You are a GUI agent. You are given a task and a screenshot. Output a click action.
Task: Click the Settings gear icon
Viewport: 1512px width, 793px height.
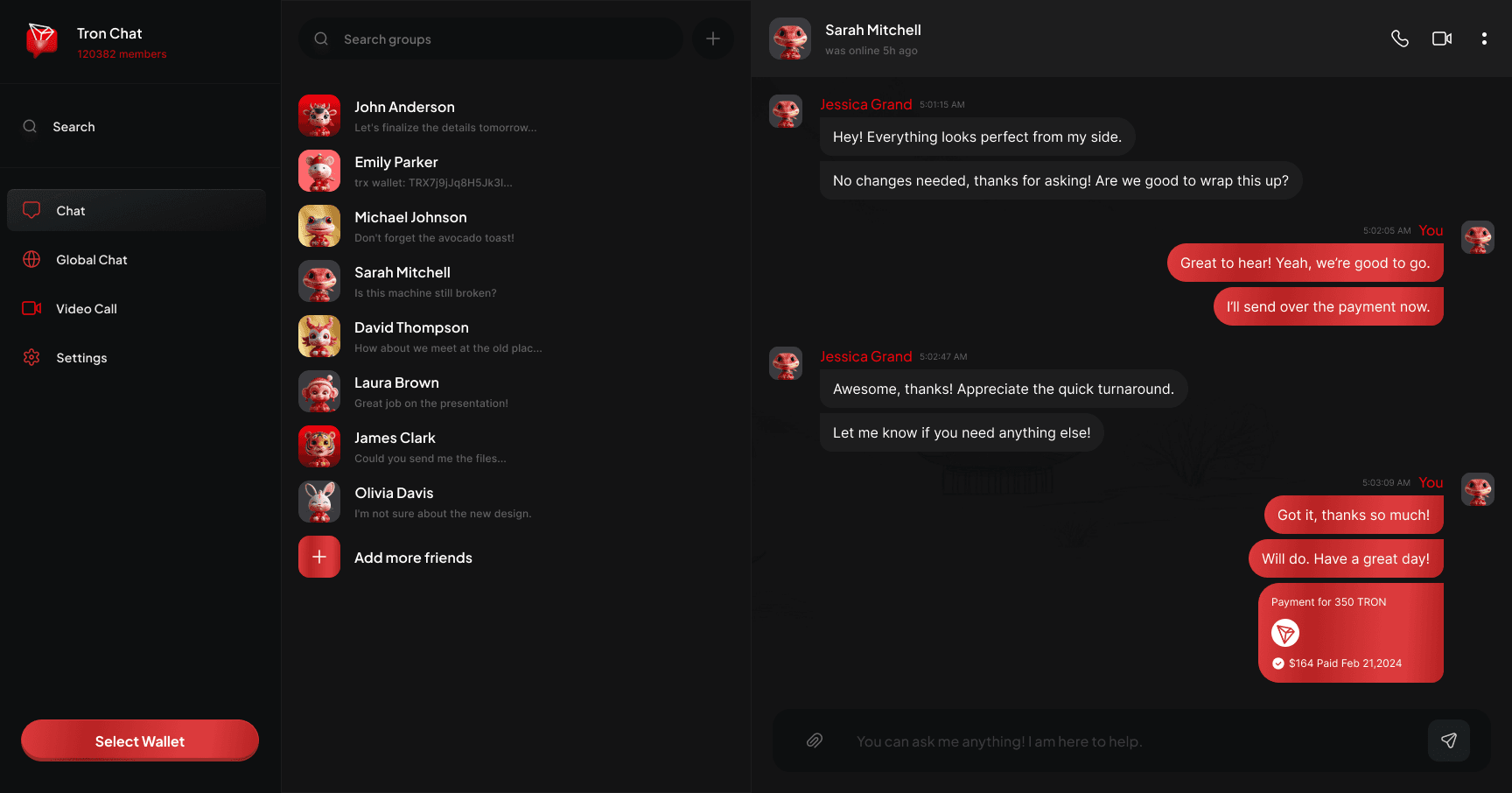coord(31,357)
